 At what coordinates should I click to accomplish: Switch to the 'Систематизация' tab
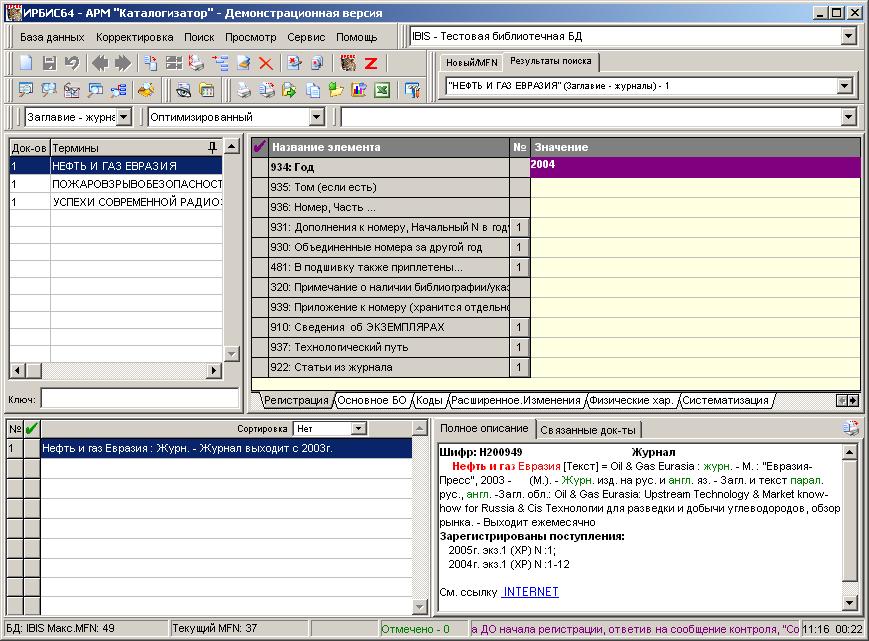(x=725, y=400)
